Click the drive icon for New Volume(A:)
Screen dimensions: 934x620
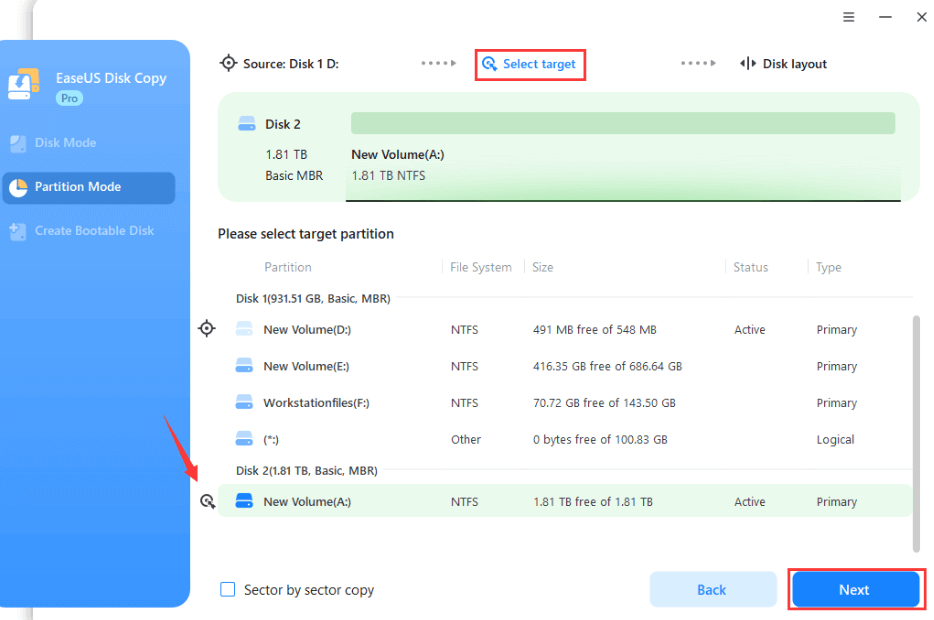[244, 501]
